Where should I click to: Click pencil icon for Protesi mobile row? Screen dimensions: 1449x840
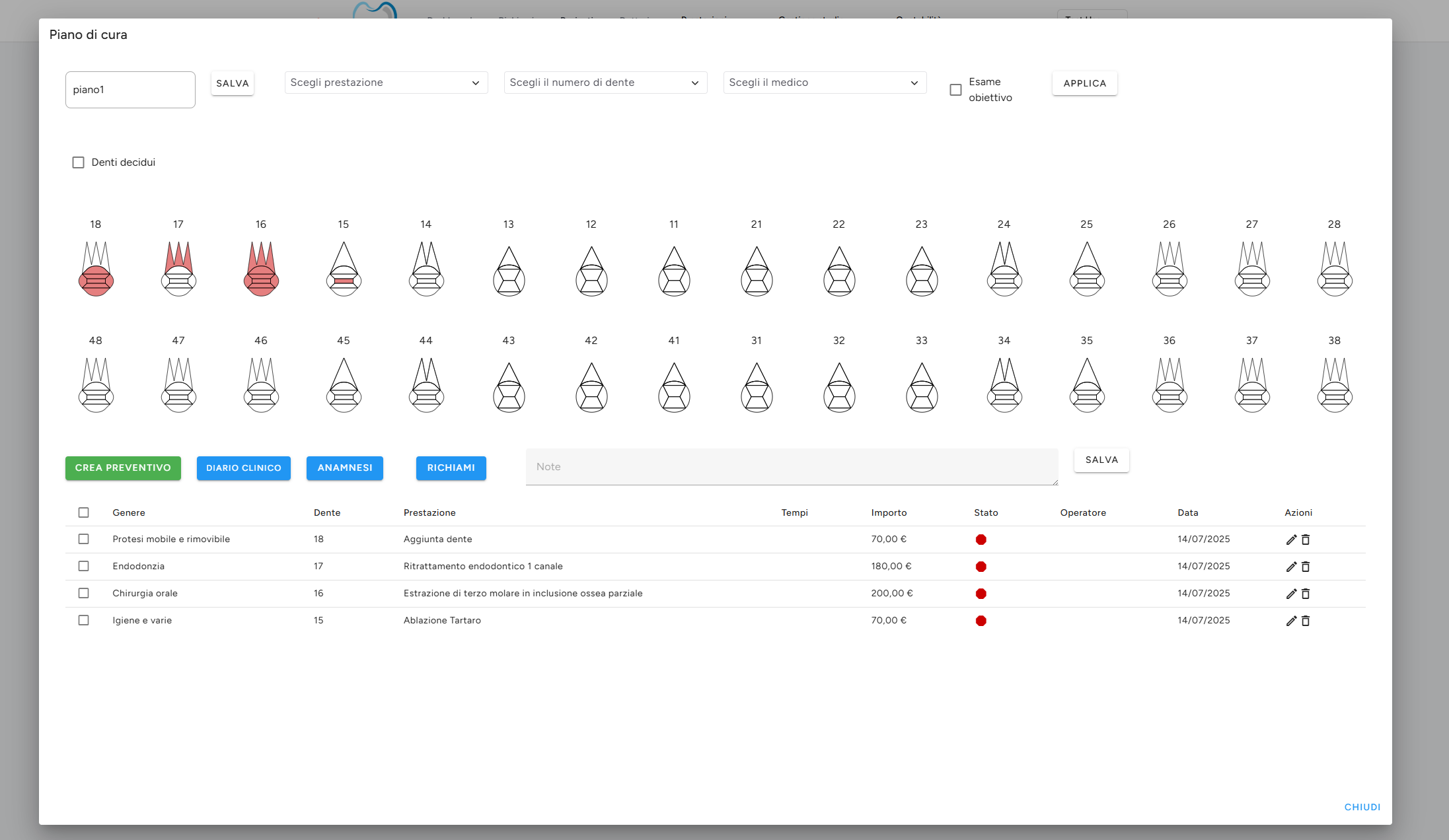coord(1291,540)
